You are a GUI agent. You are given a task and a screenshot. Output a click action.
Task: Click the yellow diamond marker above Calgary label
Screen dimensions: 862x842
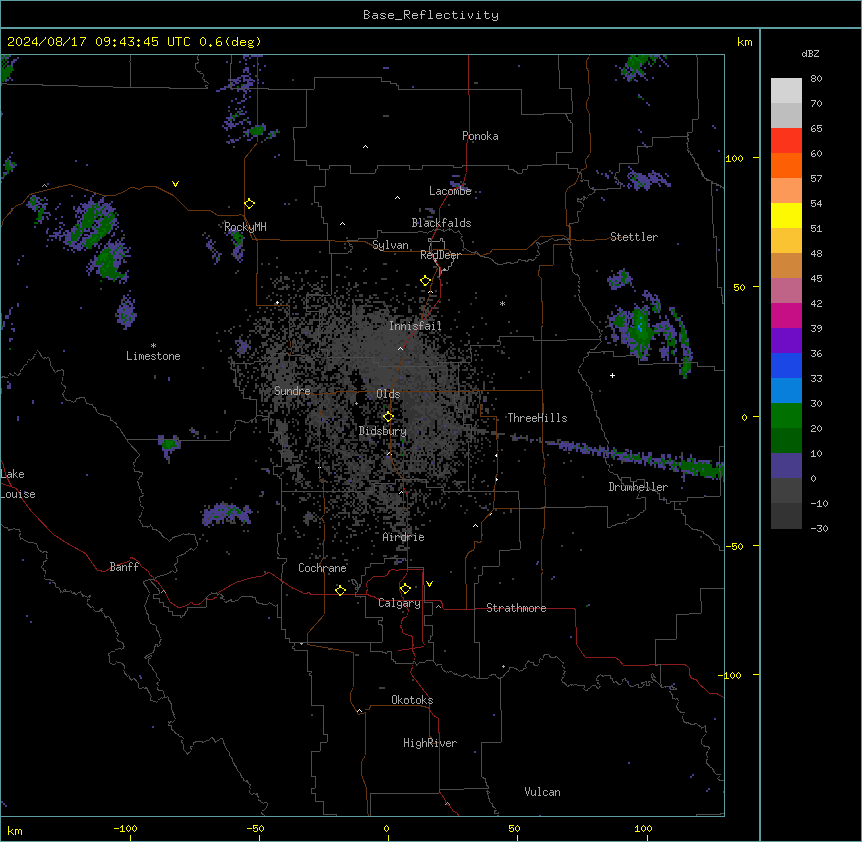coord(405,589)
